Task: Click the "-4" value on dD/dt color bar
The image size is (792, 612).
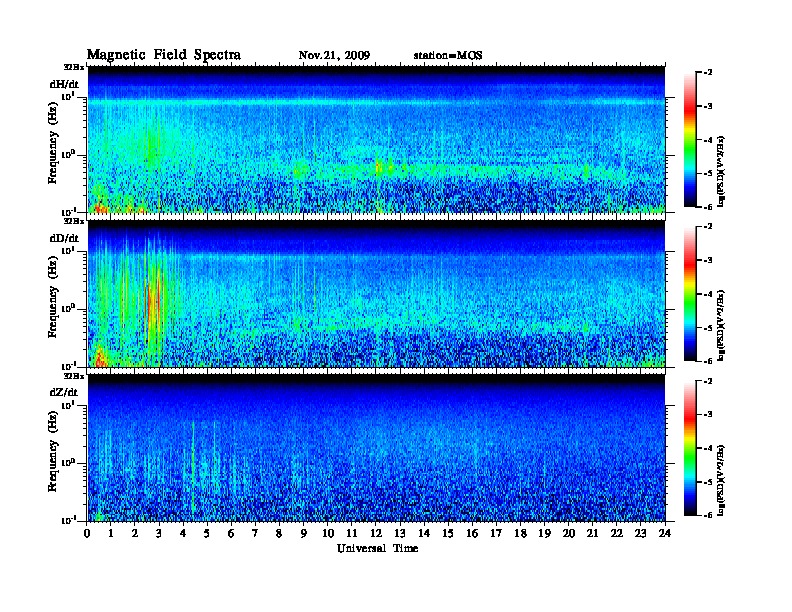Action: pos(708,294)
